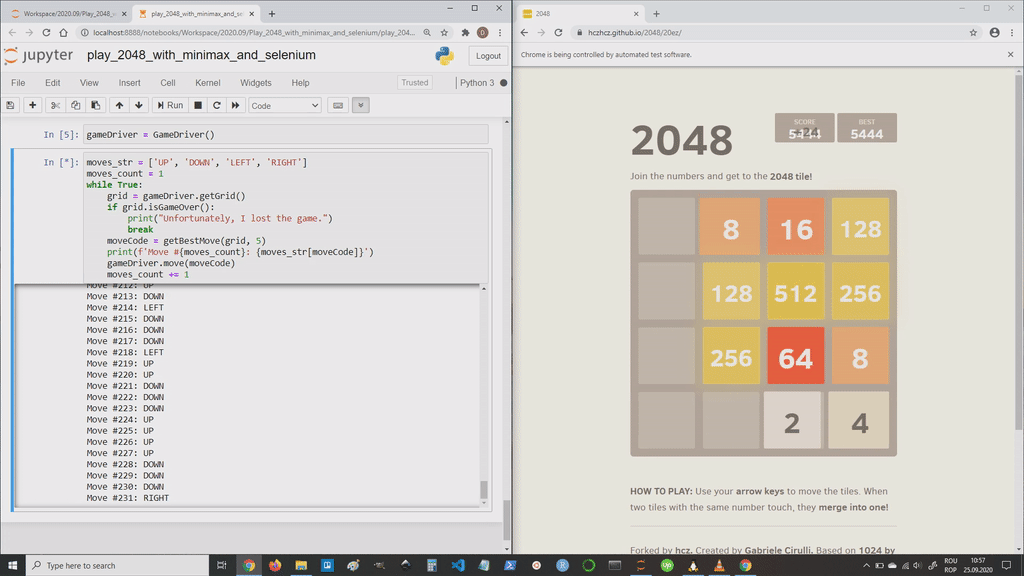Viewport: 1024px width, 576px height.
Task: Rename notebook by clicking its title
Action: (201, 55)
